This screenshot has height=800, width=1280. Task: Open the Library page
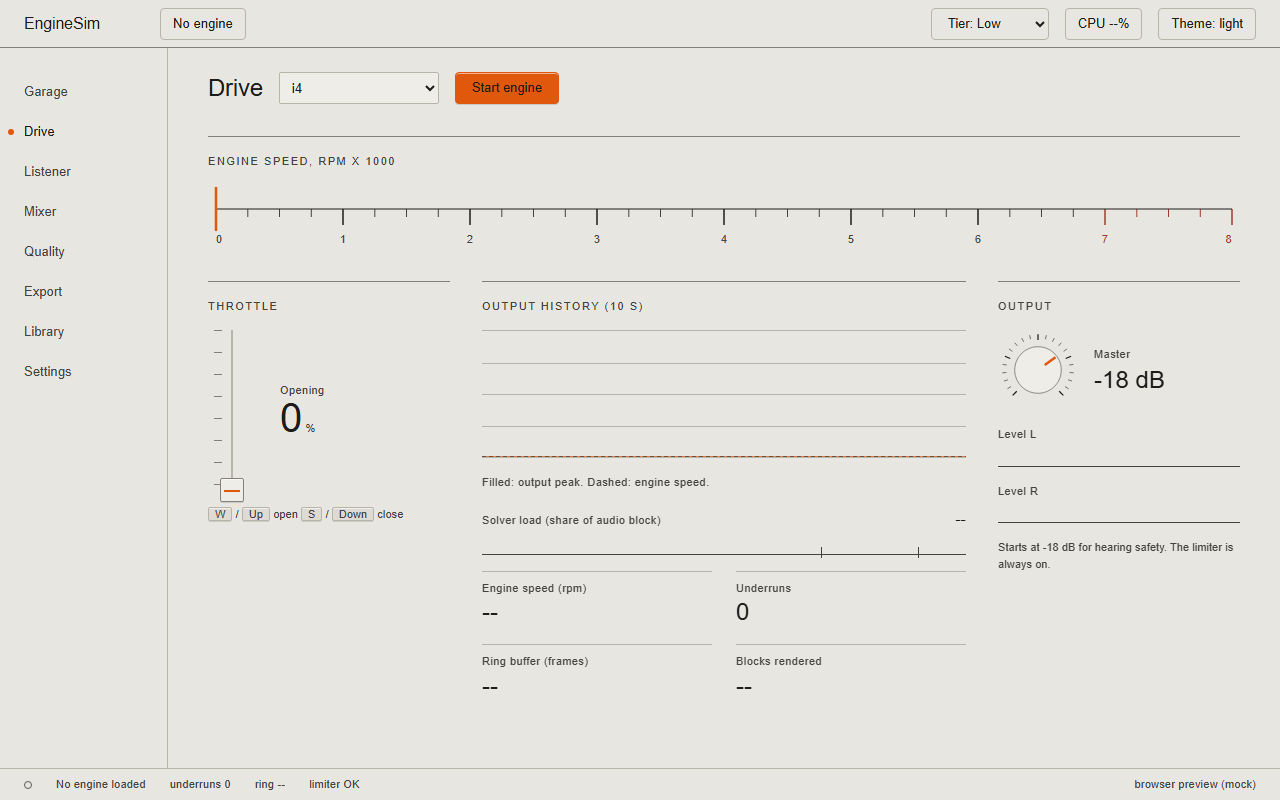44,331
